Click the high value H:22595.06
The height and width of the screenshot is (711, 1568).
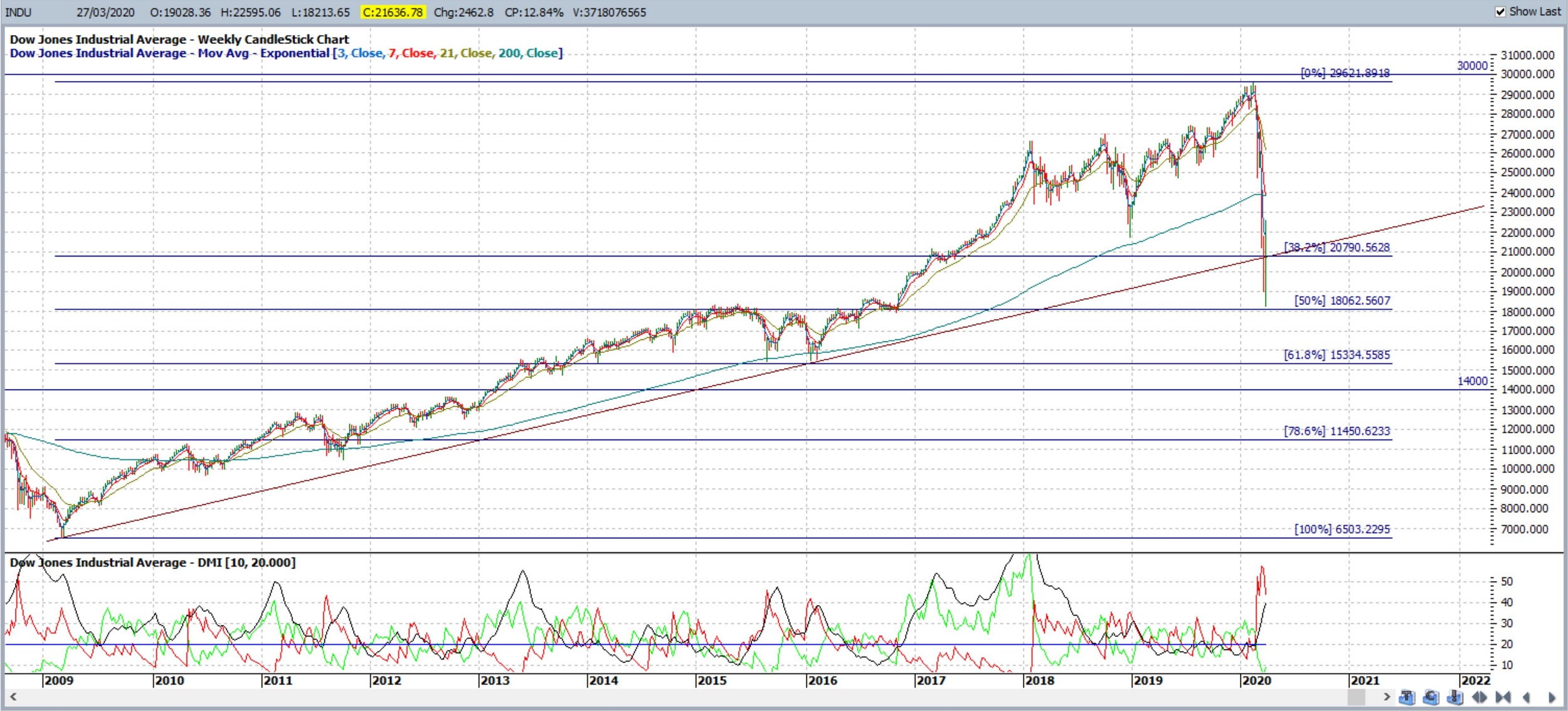(251, 13)
